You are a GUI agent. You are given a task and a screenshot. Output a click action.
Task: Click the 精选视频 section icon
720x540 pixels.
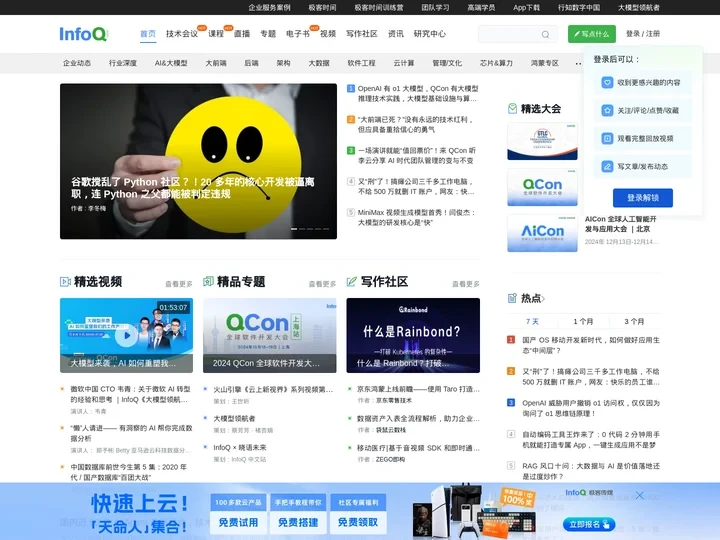point(65,281)
